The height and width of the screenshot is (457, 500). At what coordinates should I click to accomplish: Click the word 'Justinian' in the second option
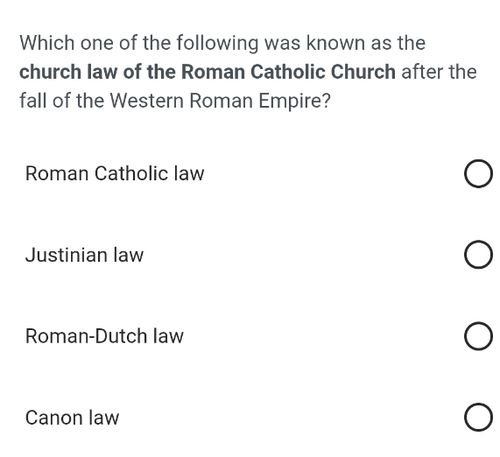[66, 255]
